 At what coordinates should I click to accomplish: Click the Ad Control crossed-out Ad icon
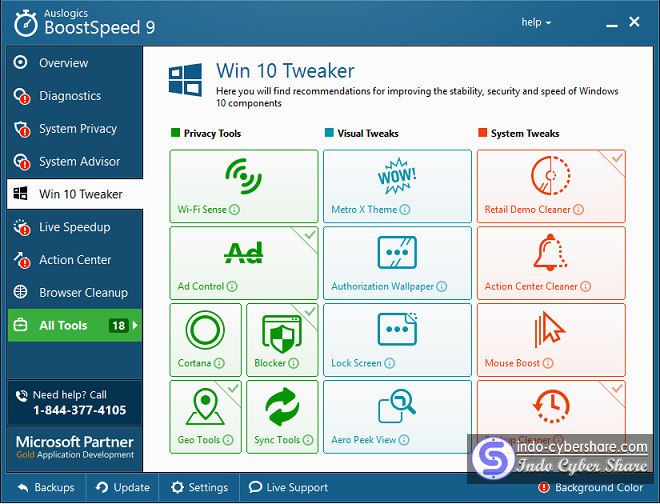click(x=243, y=253)
